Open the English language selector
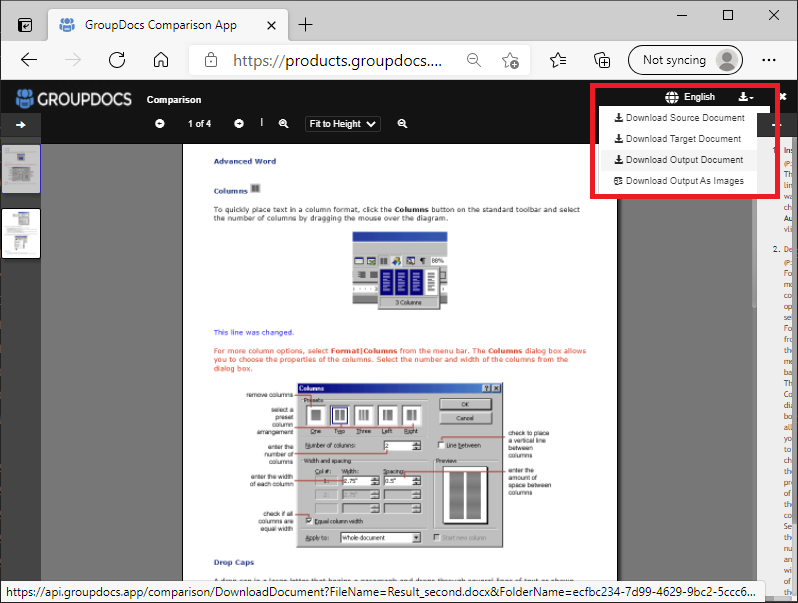The image size is (798, 603). [690, 97]
